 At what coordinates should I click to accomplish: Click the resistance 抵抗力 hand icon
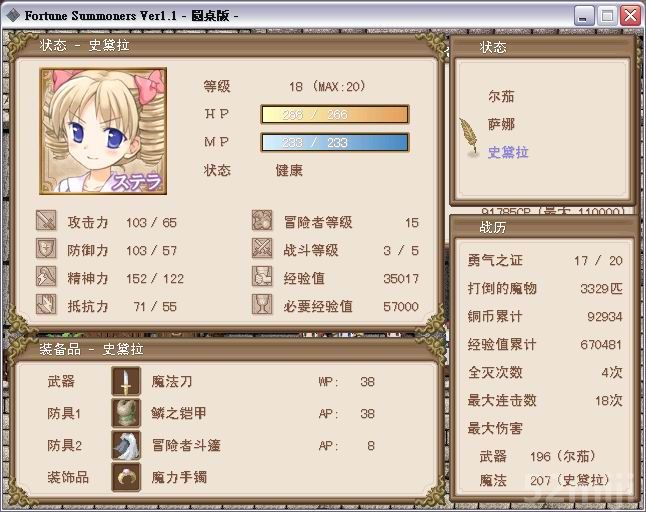(46, 304)
